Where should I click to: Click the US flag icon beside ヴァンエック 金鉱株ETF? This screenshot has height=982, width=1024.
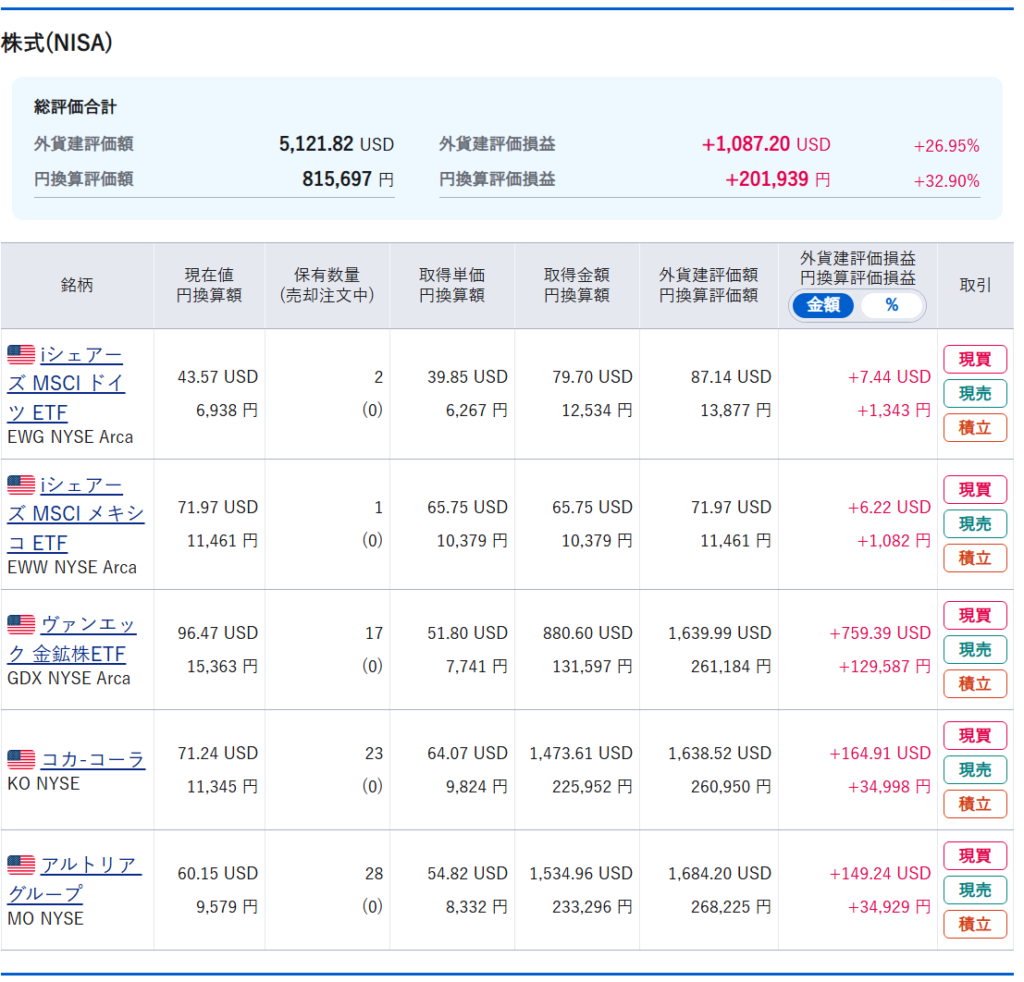[x=21, y=624]
